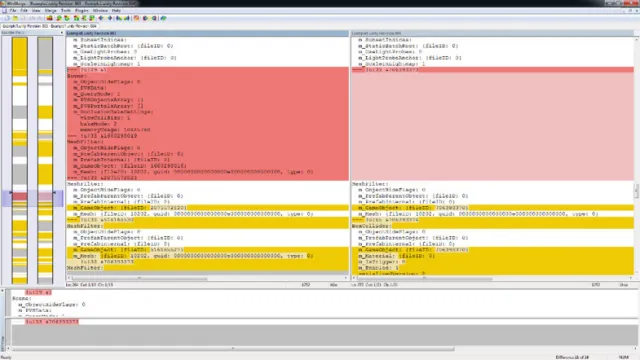This screenshot has width=640, height=360.
Task: Jump to current difference toolbar icon
Action: [84, 18]
